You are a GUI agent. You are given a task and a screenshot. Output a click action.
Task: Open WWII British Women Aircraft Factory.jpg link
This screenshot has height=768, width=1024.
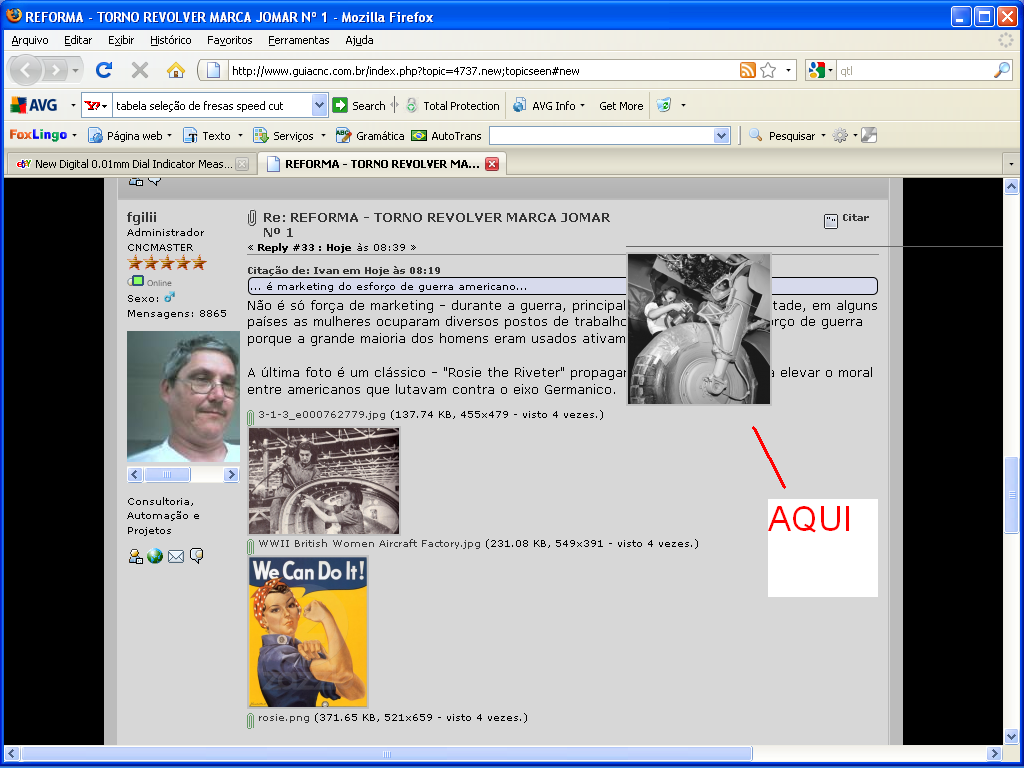tap(370, 543)
